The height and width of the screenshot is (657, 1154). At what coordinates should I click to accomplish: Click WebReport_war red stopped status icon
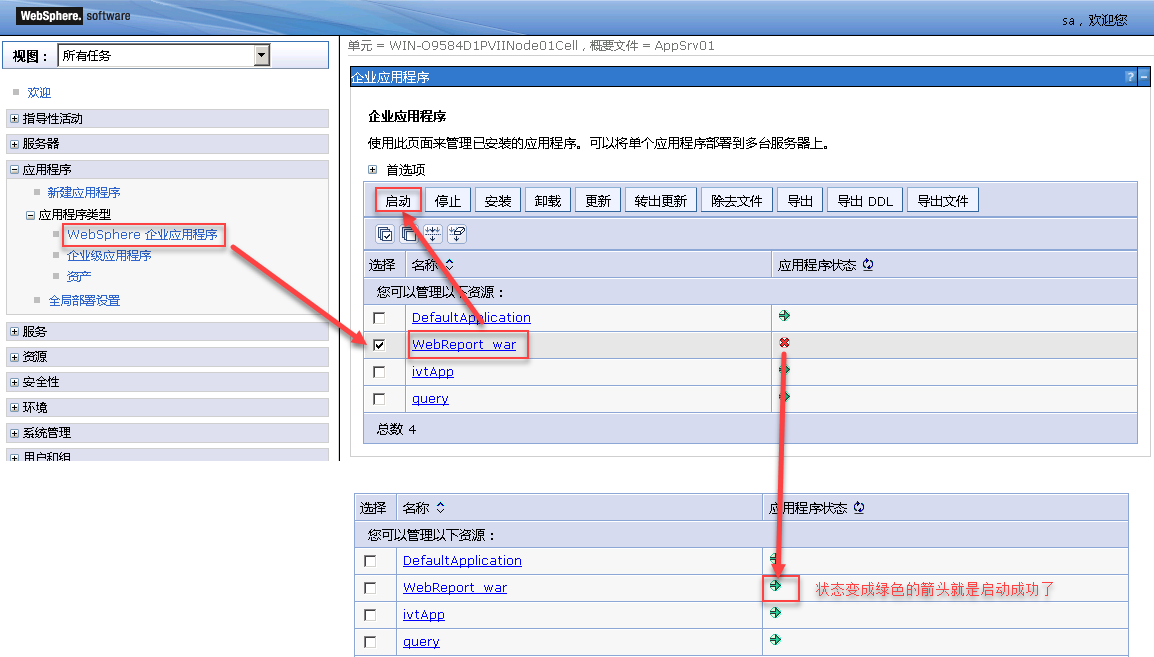(x=785, y=342)
